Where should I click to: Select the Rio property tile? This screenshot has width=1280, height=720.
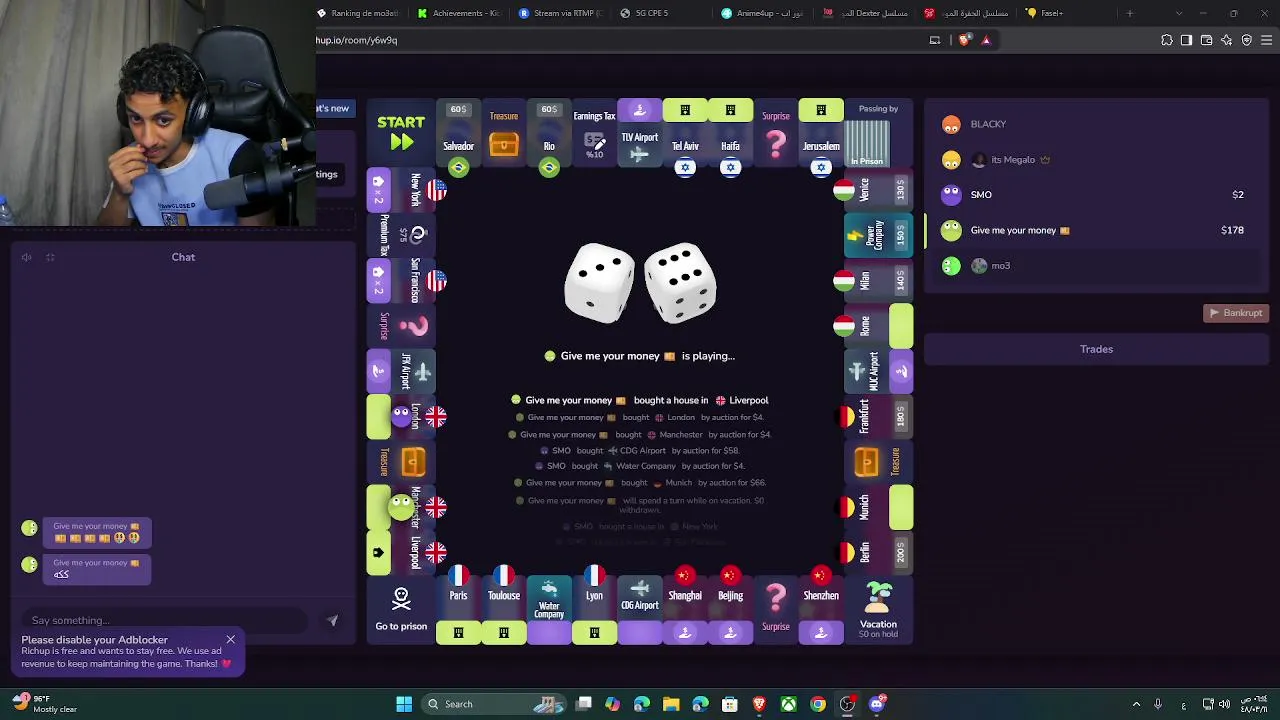pos(549,133)
